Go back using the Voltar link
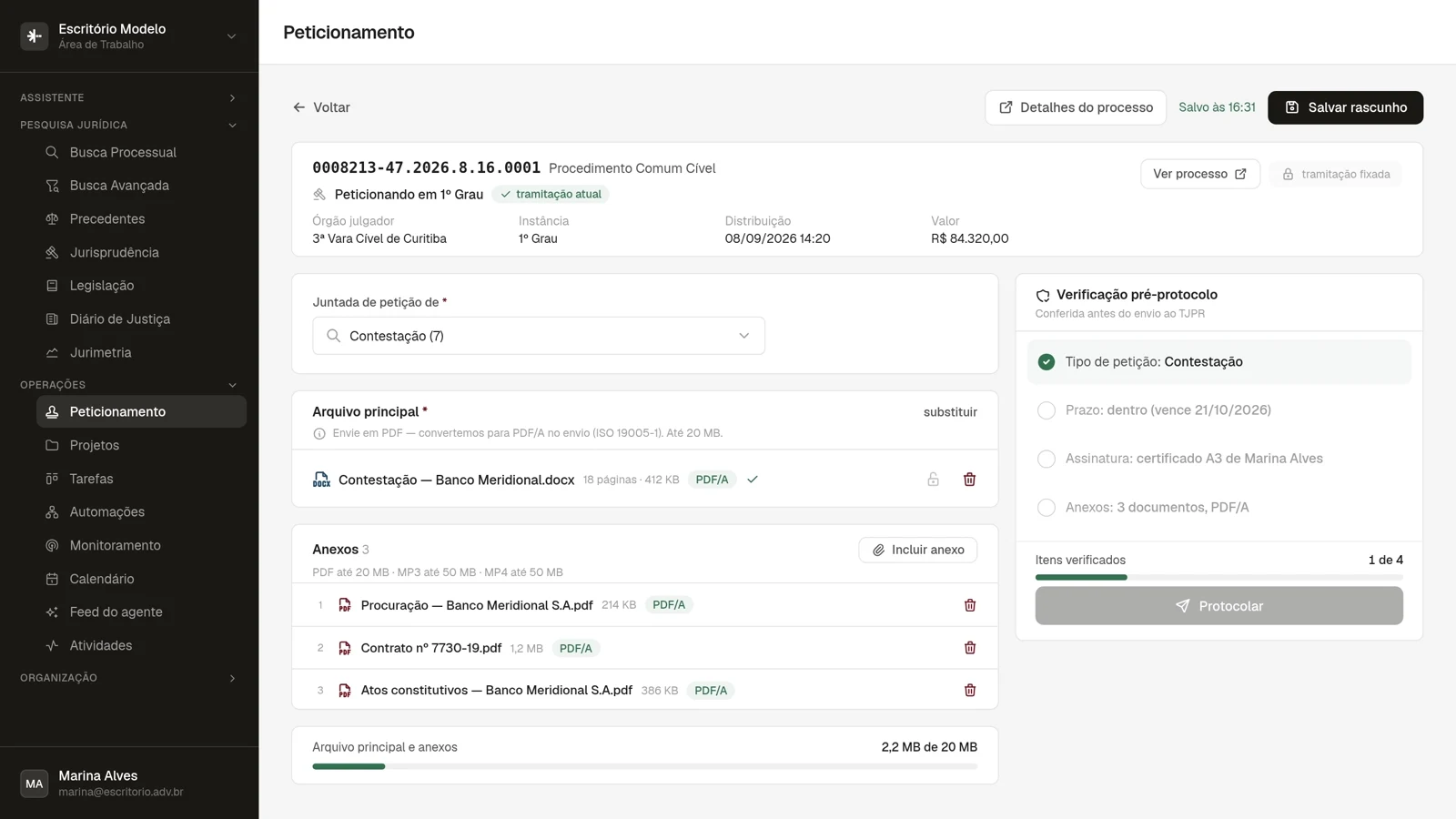 [321, 107]
